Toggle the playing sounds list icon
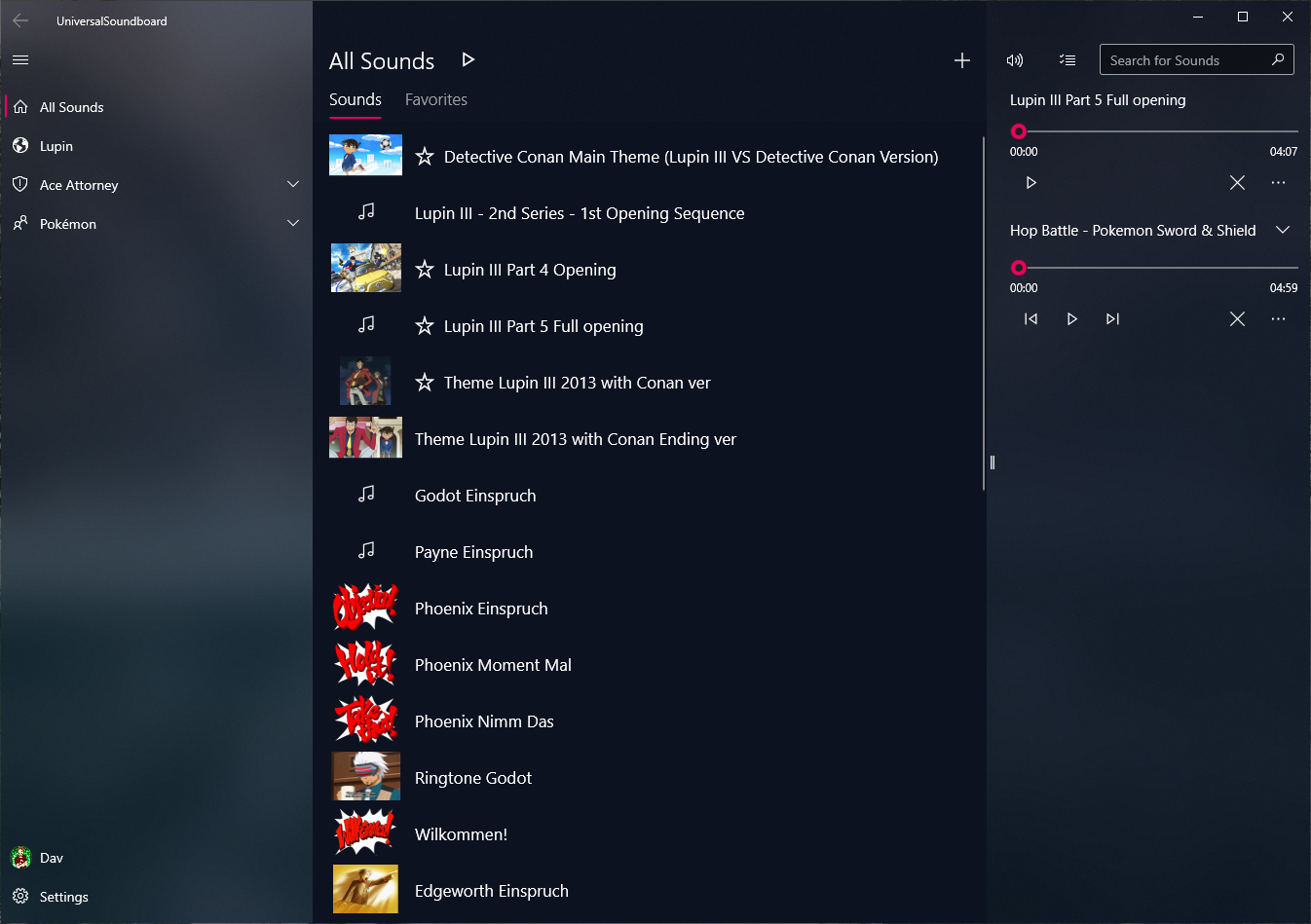The width and height of the screenshot is (1311, 924). pyautogui.click(x=1068, y=60)
